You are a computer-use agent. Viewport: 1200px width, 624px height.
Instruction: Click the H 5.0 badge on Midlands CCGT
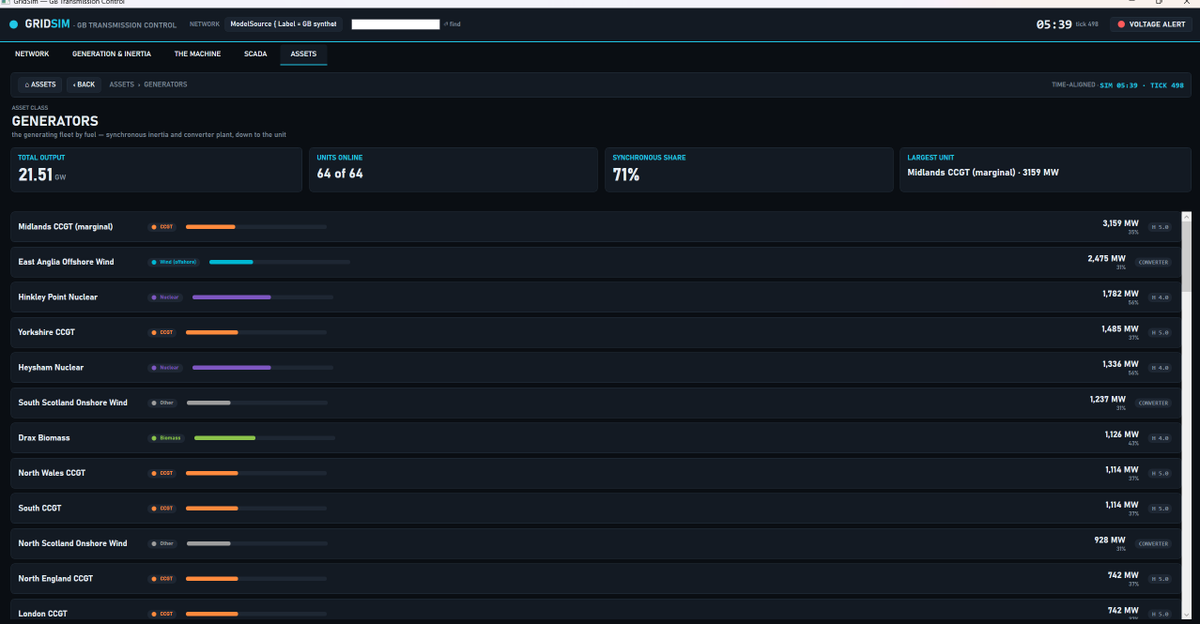pos(1160,227)
